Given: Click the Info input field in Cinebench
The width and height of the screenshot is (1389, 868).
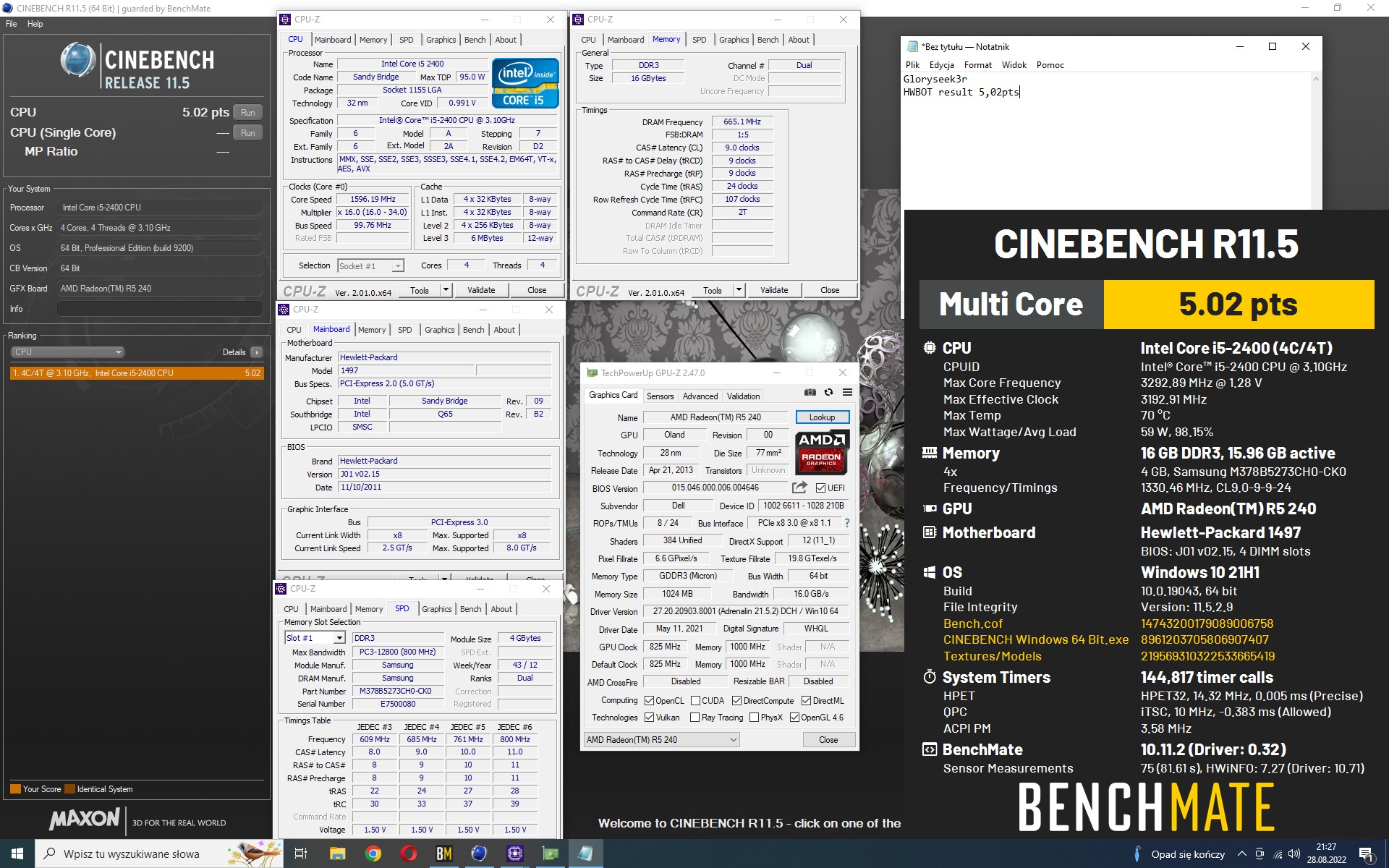Looking at the screenshot, I should (159, 309).
